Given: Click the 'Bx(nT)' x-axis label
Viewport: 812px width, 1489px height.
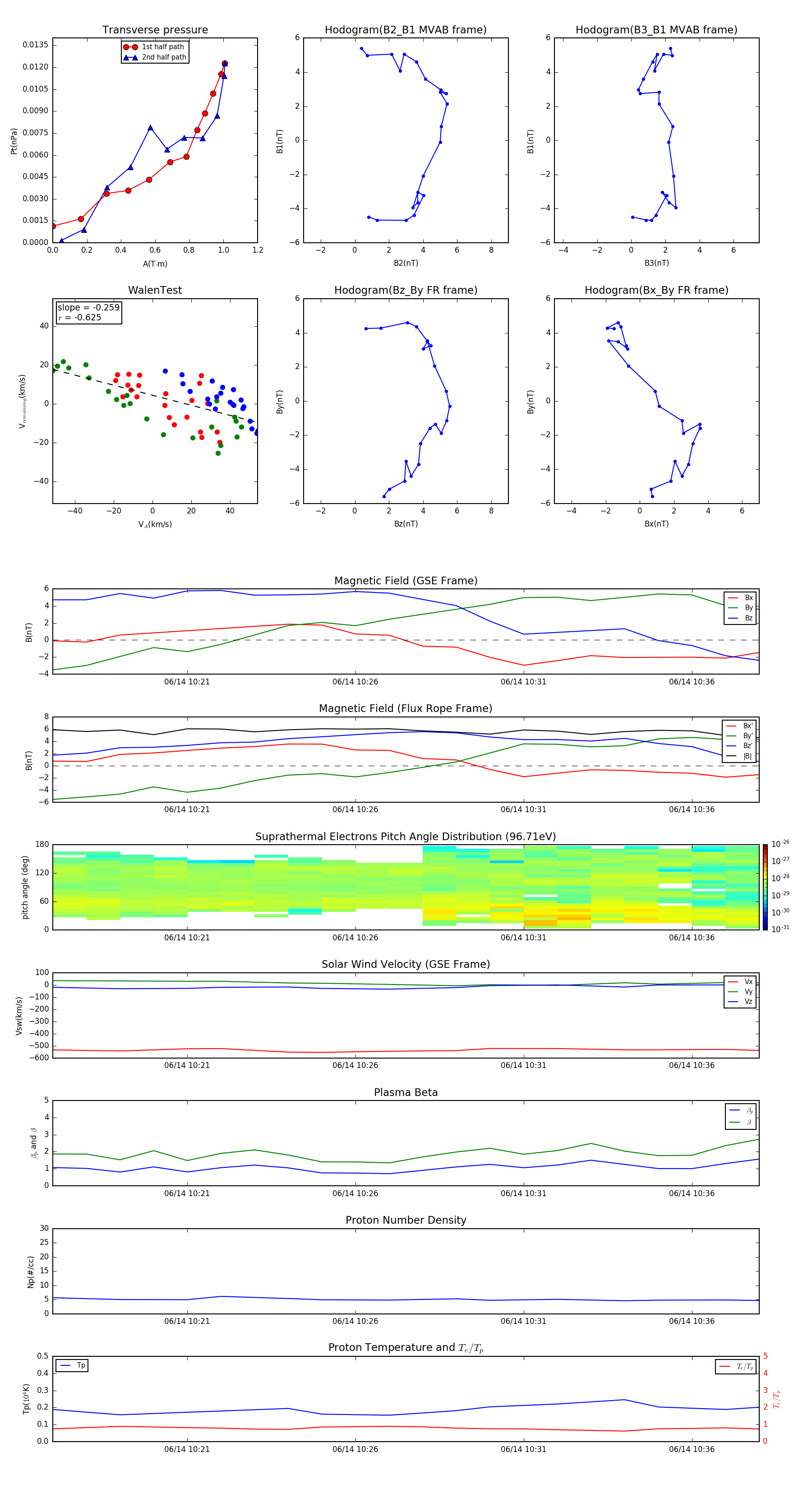Looking at the screenshot, I should (656, 524).
